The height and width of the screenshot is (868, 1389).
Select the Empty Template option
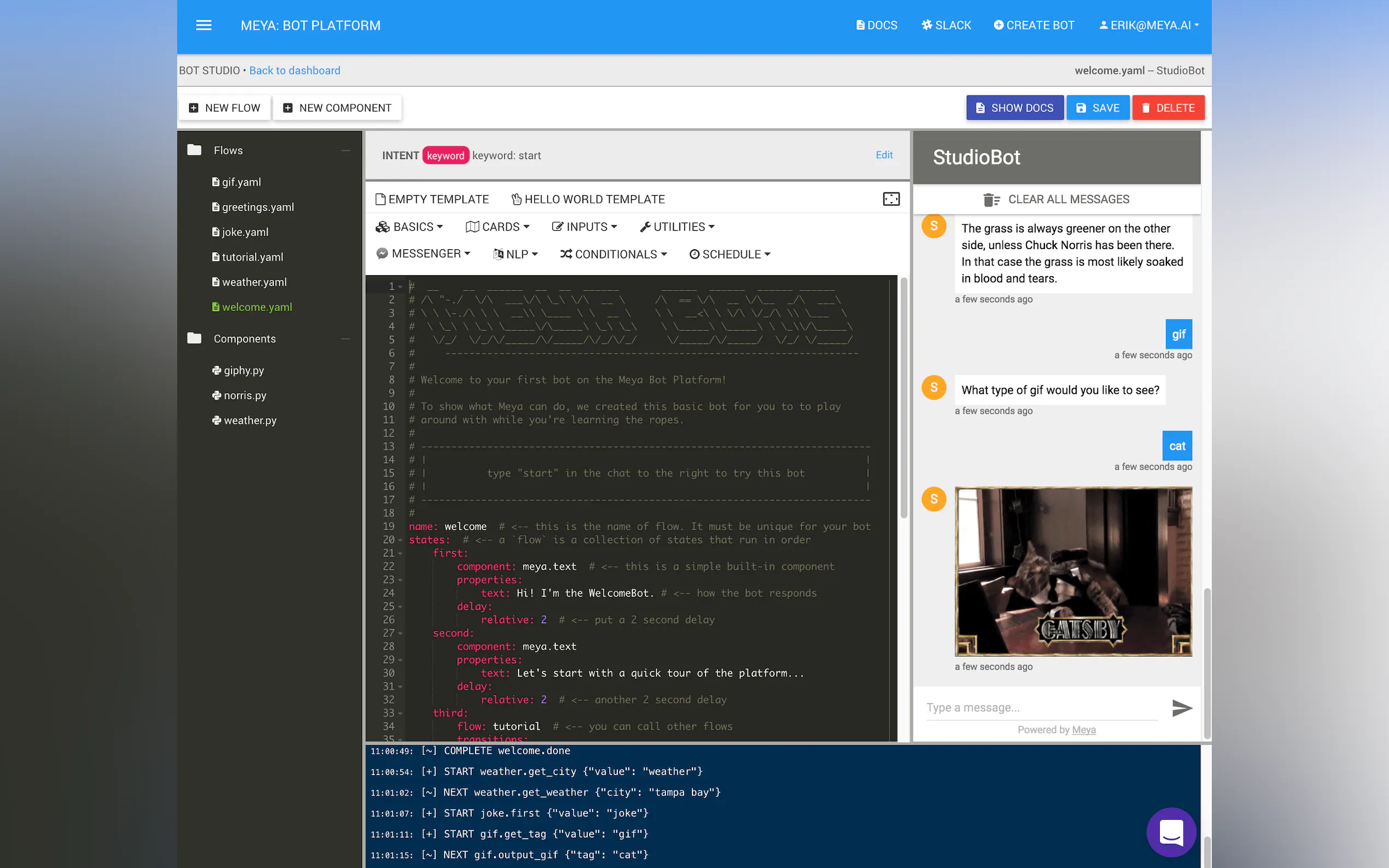click(432, 199)
